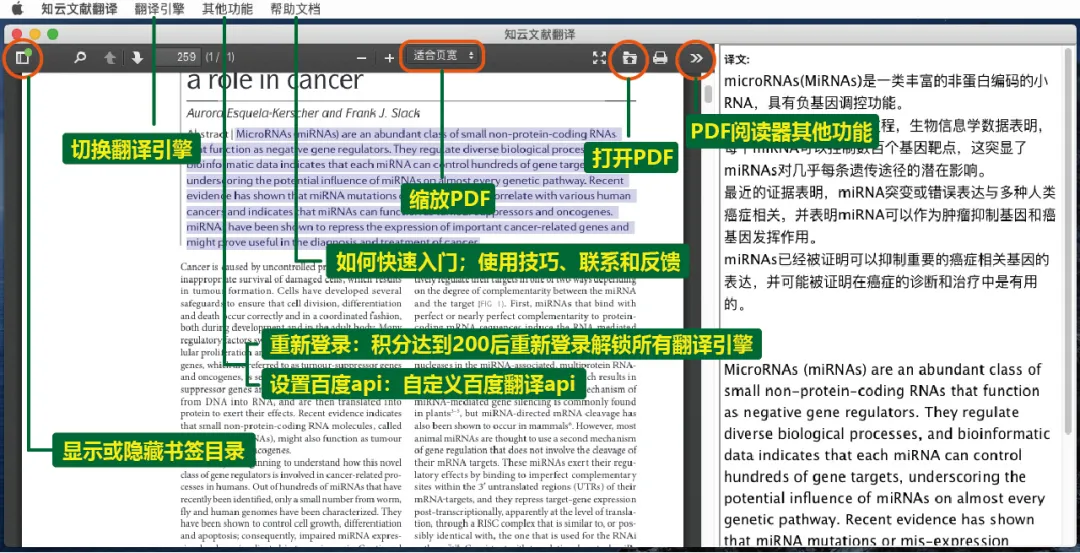Minimize the window with yellow button
1080x553 pixels.
click(x=34, y=34)
